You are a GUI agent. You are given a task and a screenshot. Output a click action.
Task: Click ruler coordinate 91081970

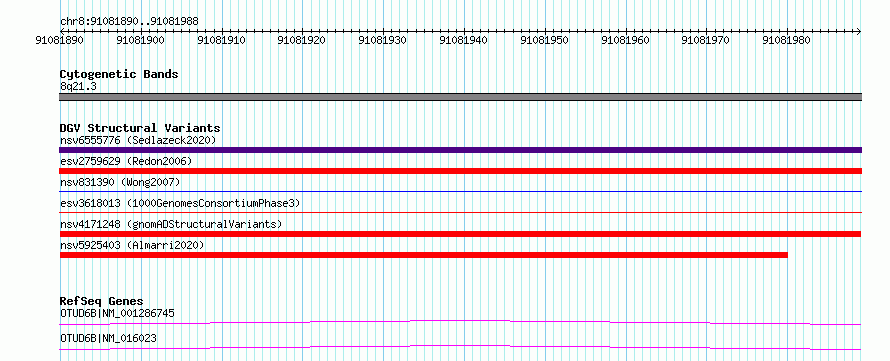706,41
